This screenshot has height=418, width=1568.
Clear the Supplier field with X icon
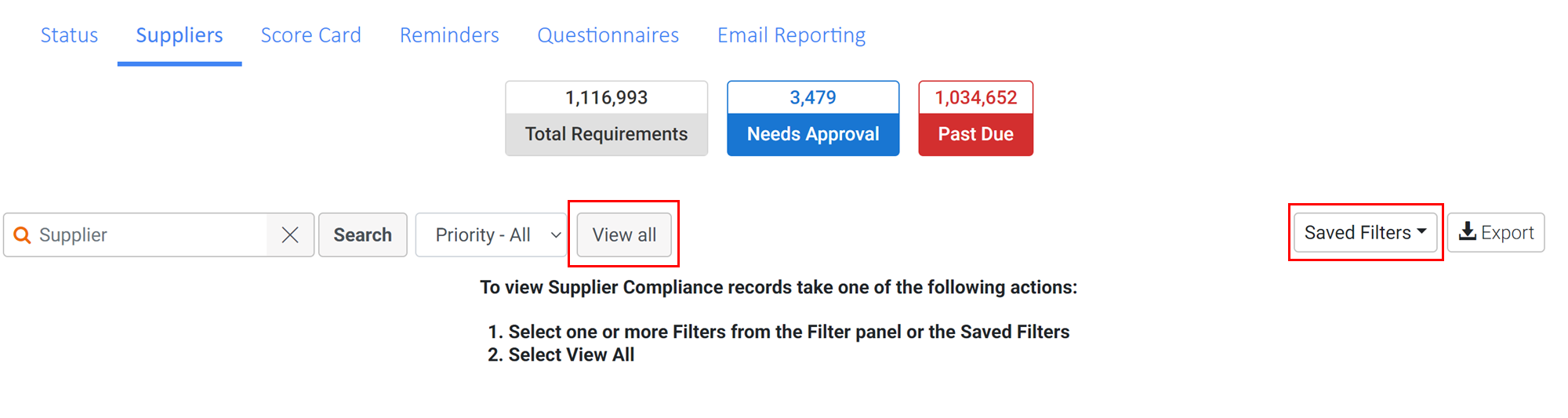pos(290,235)
